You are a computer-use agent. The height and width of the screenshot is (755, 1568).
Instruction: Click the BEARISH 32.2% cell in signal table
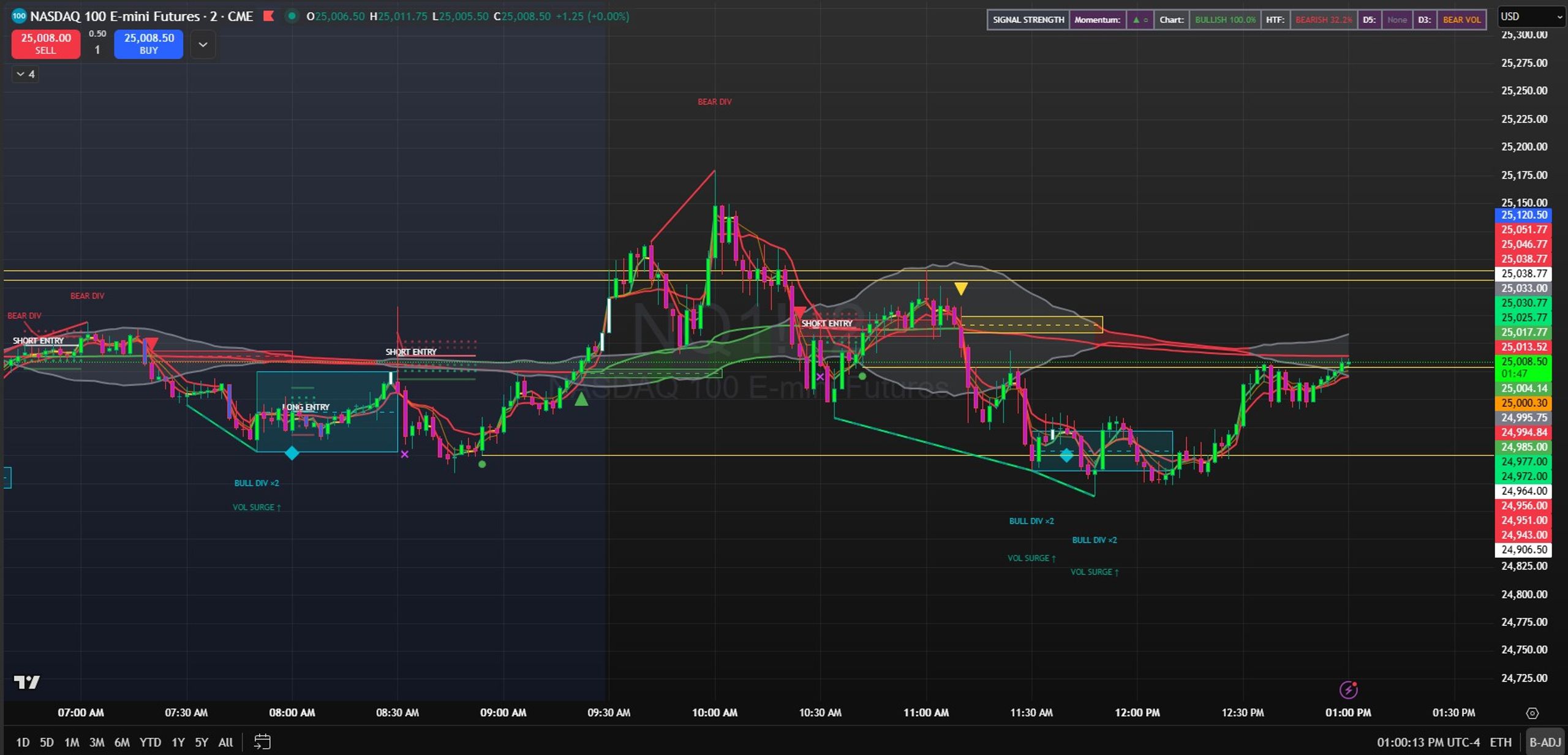[1323, 20]
